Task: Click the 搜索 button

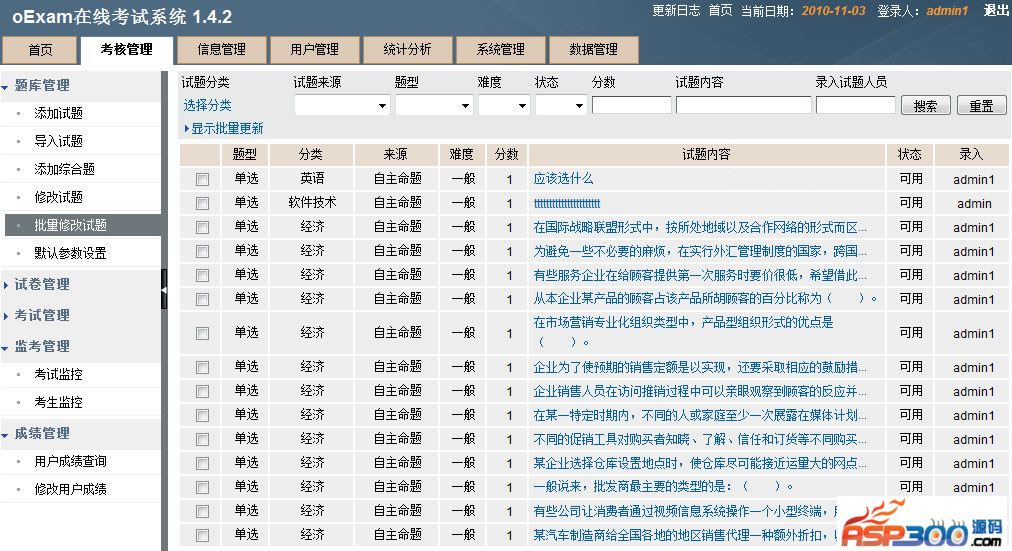Action: click(925, 105)
